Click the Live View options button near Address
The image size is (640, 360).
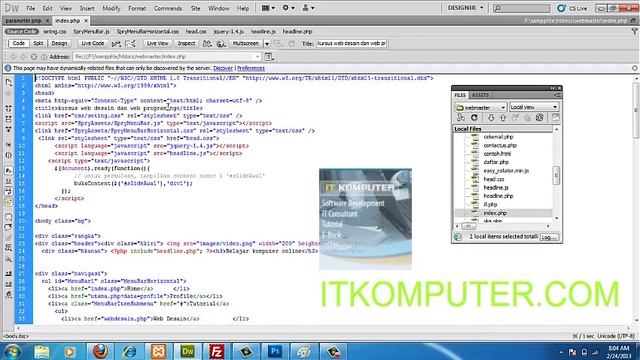pyautogui.click(x=269, y=57)
